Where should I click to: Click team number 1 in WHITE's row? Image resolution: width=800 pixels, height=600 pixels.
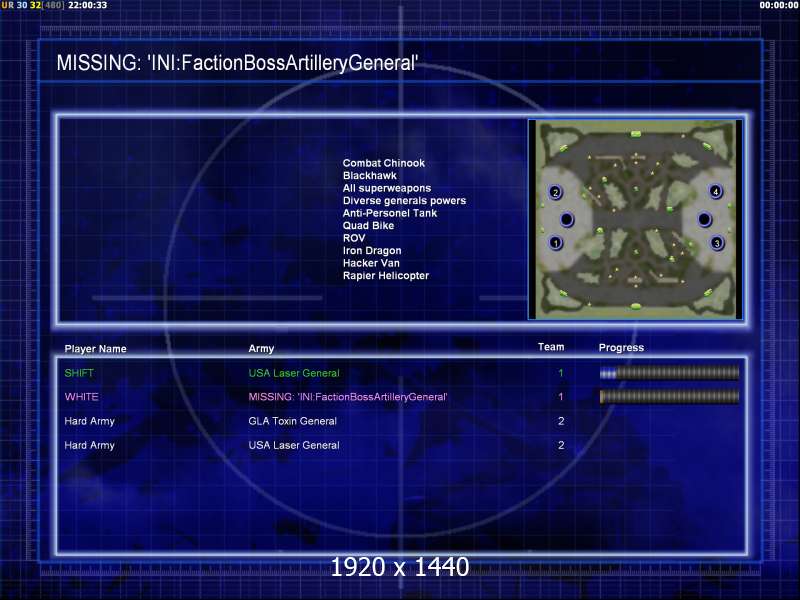point(561,396)
